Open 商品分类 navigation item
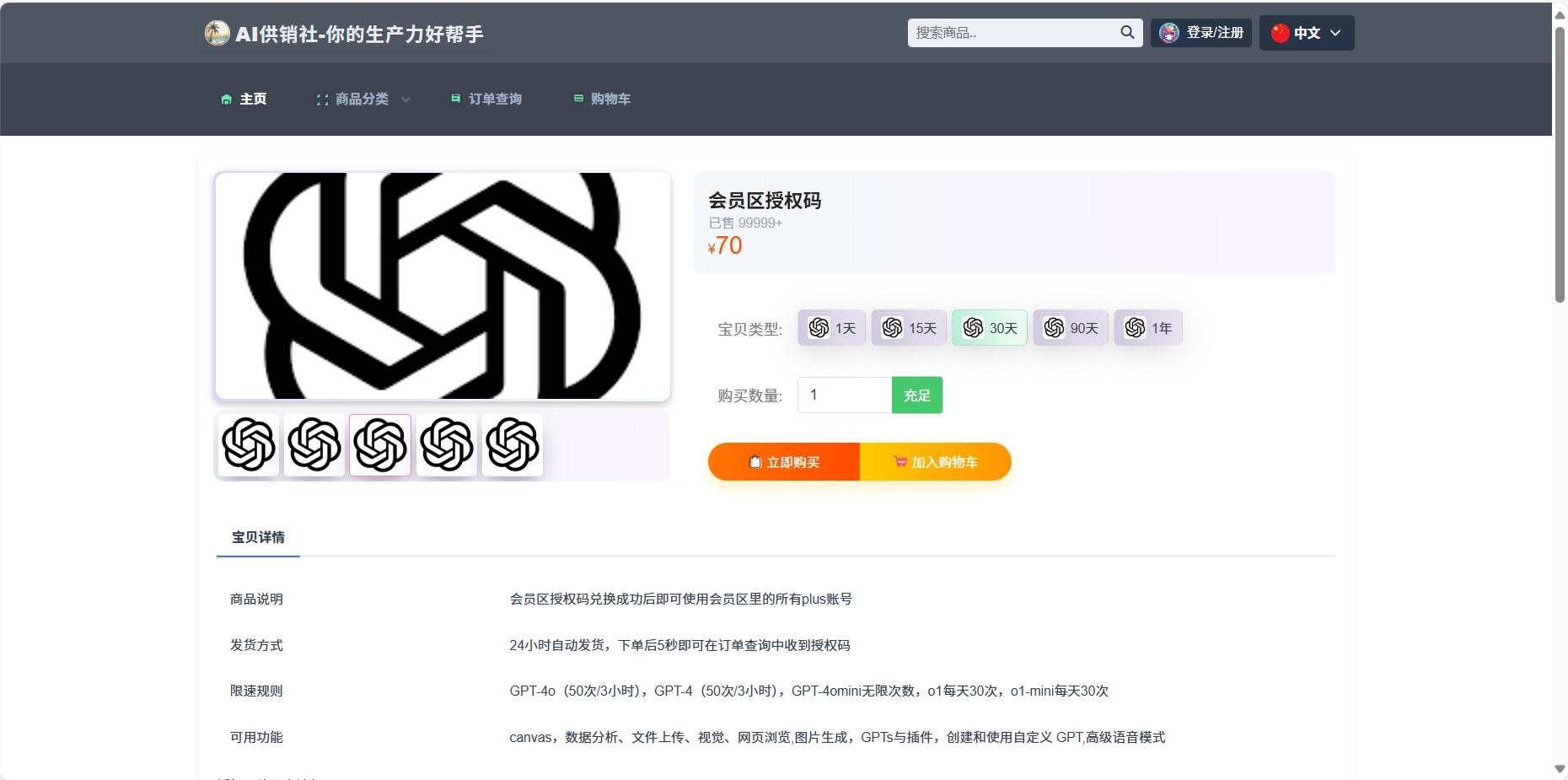 tap(362, 100)
